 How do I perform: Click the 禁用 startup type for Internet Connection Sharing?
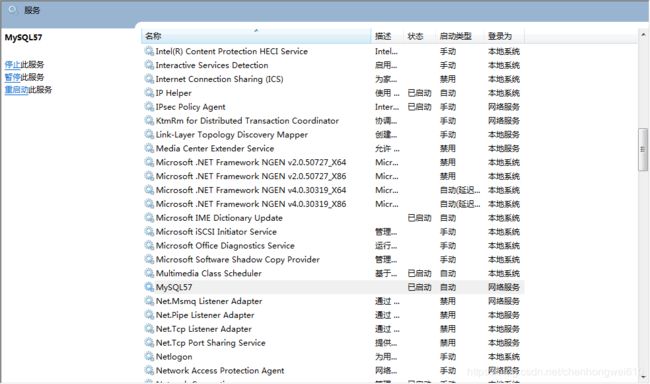coord(448,79)
